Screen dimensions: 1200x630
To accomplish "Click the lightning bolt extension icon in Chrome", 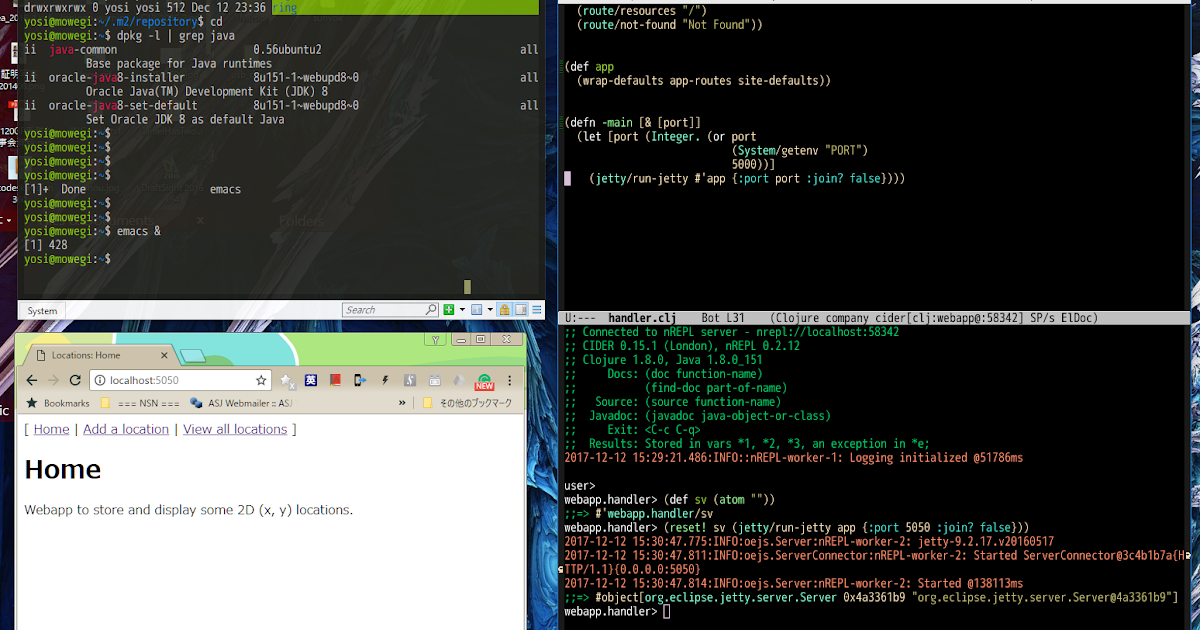I will tap(385, 381).
